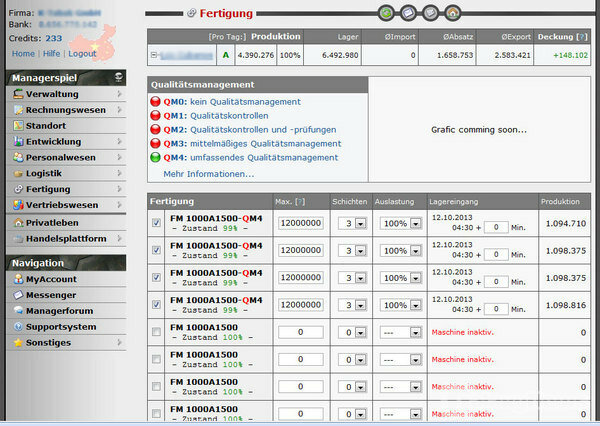This screenshot has width=600, height=426.
Task: Click the [?] help next to Deckung
Action: click(x=582, y=37)
